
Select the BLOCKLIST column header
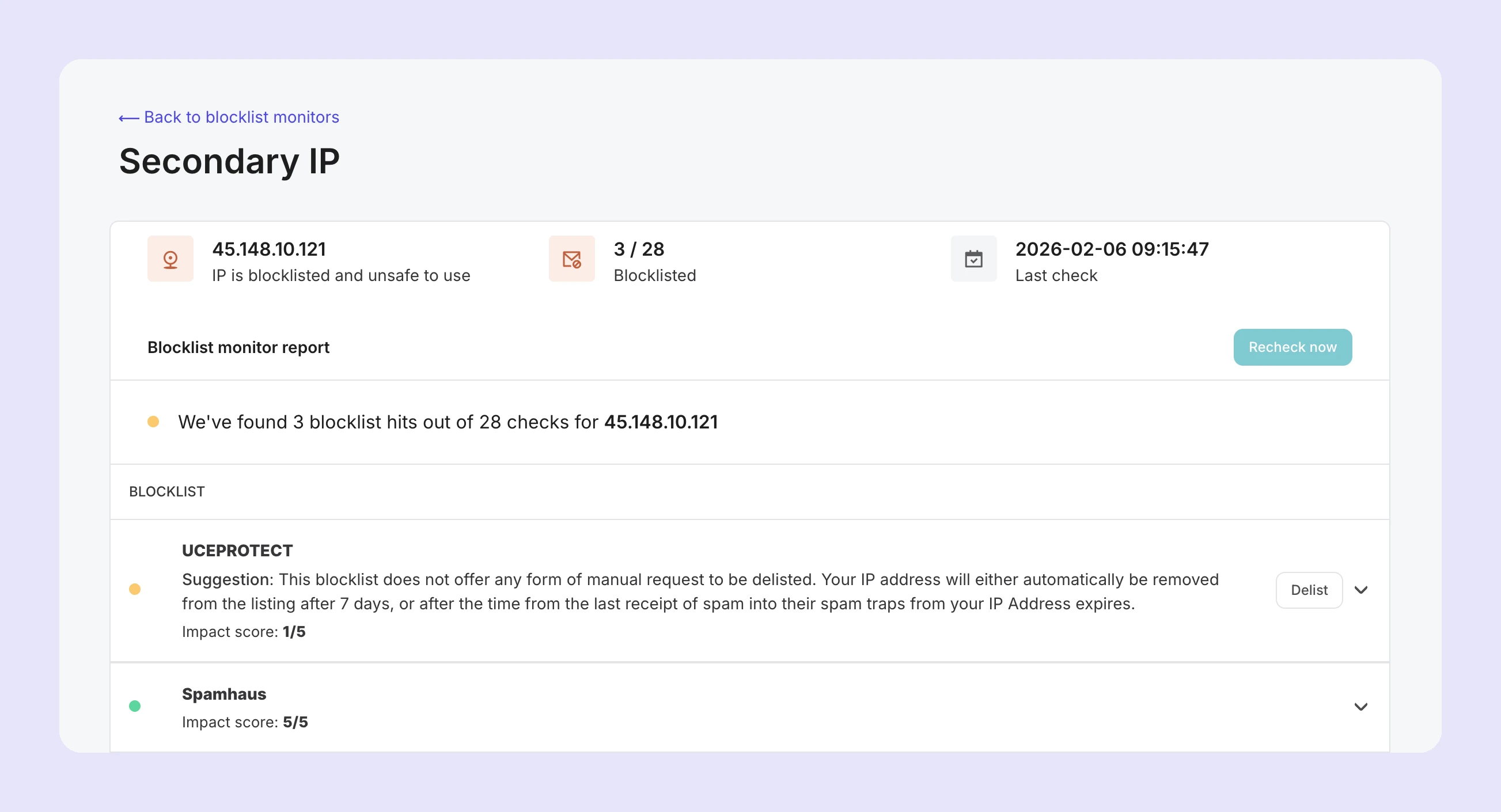167,492
